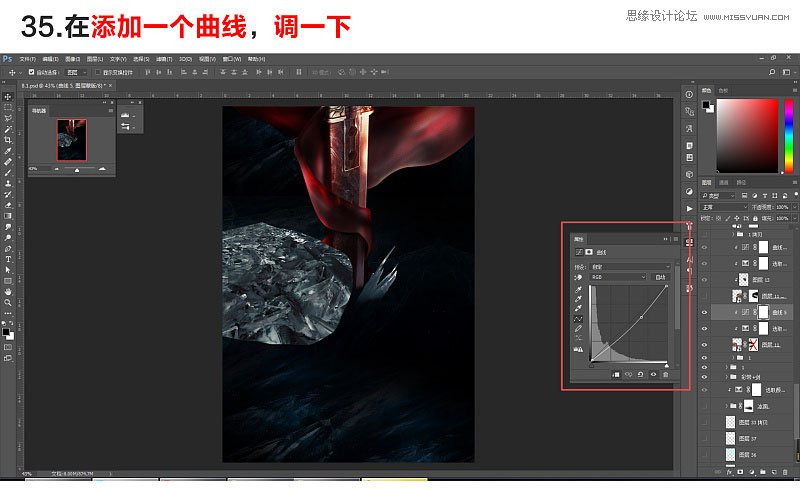The height and width of the screenshot is (489, 800).
Task: Expand the 彩带+剑 layer group
Action: [x=728, y=377]
